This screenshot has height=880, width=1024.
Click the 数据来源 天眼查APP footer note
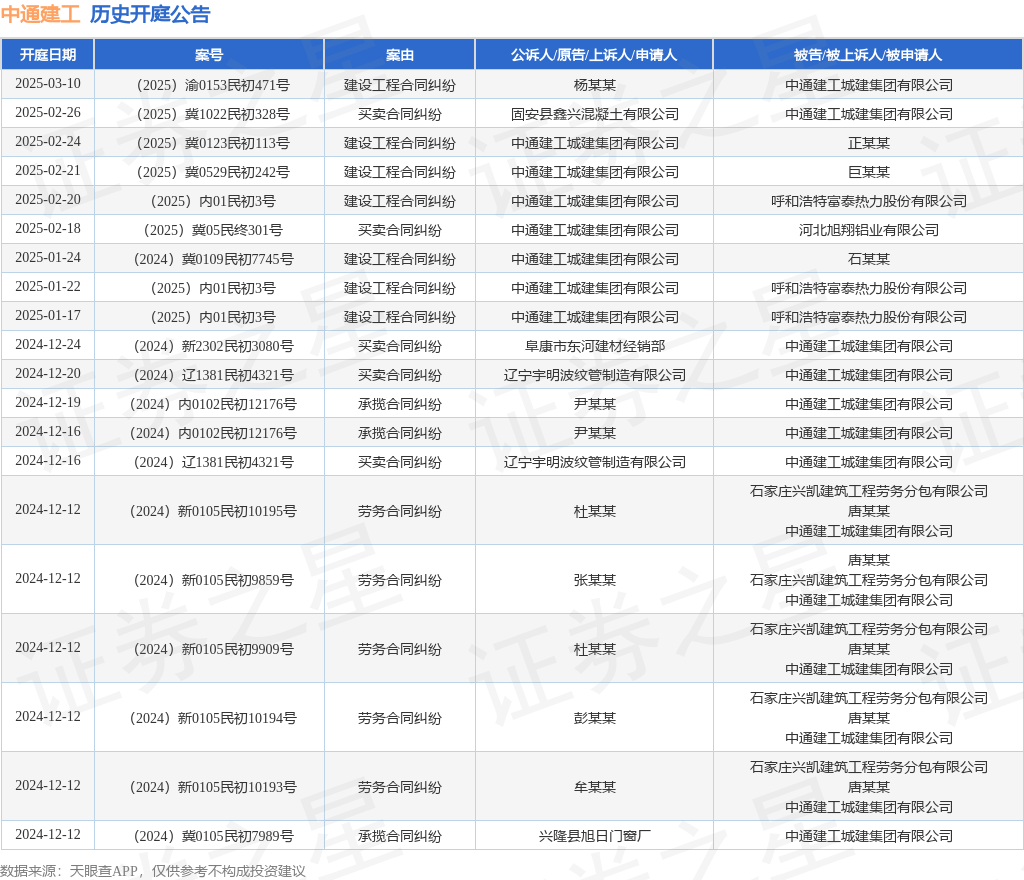click(153, 871)
